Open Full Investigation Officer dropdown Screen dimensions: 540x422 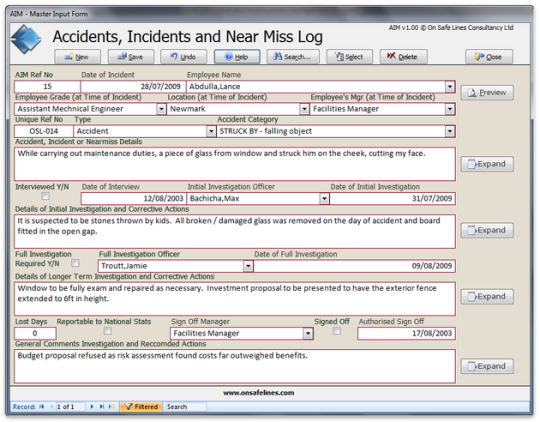click(x=248, y=266)
